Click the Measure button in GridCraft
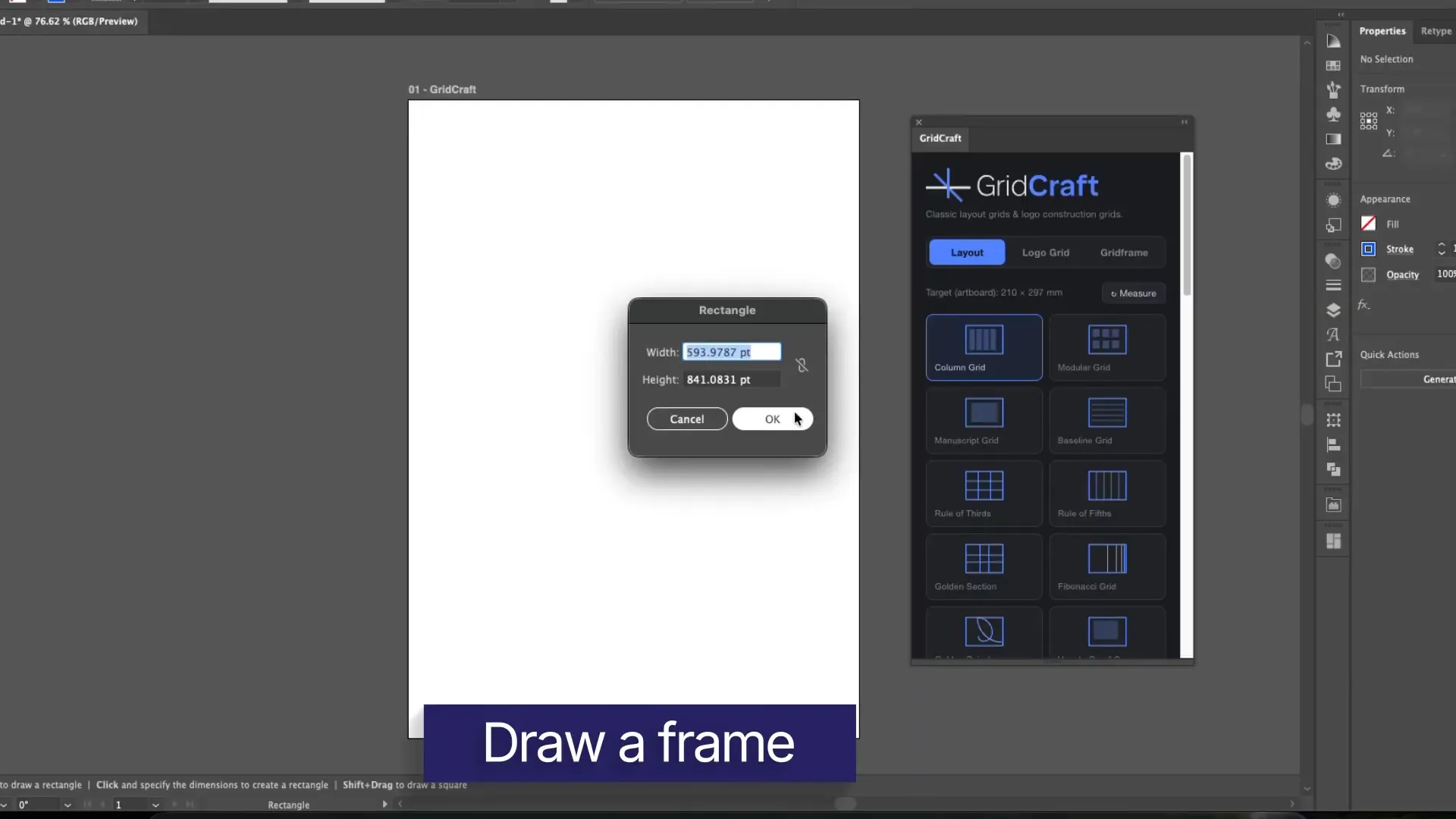Viewport: 1456px width, 819px height. pos(1134,293)
